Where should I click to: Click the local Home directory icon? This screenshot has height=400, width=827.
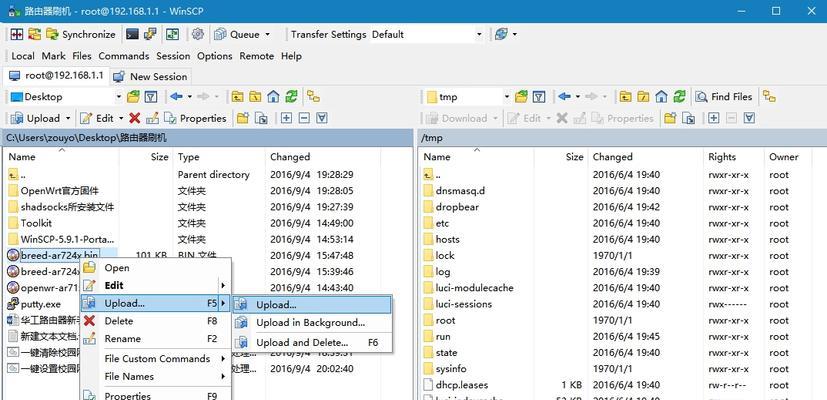tap(273, 97)
